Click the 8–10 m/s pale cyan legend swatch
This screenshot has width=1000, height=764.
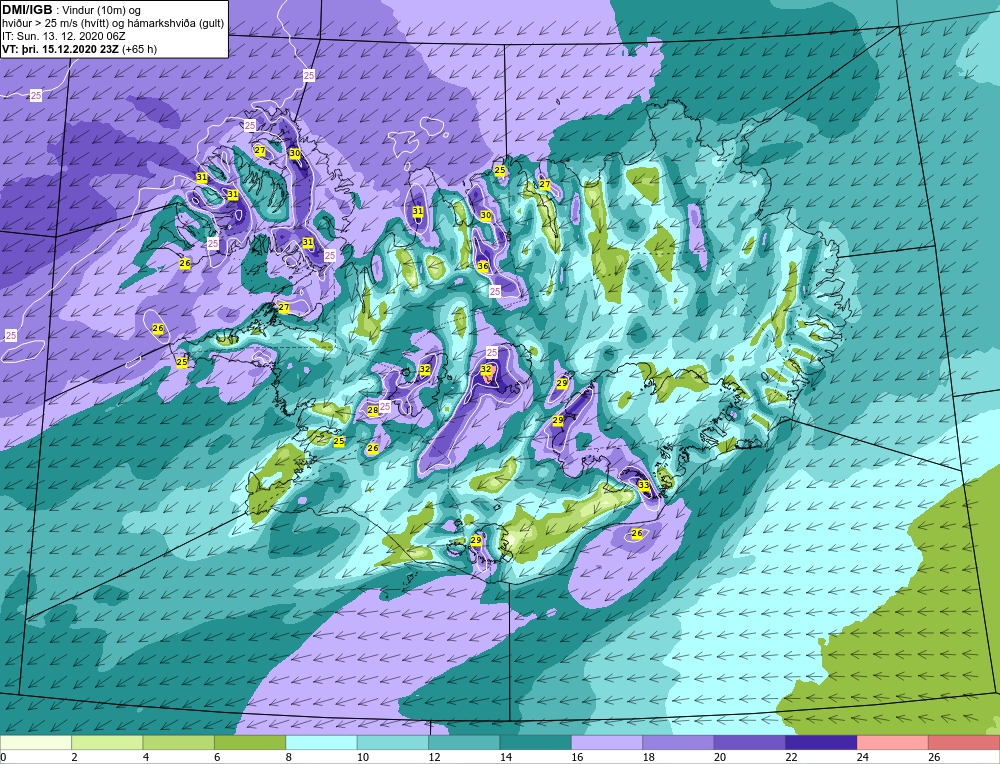point(321,742)
